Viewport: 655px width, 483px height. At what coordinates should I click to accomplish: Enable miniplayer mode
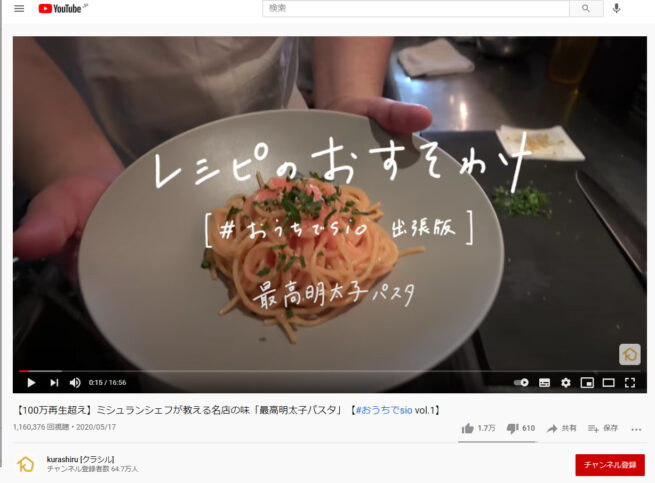[587, 382]
